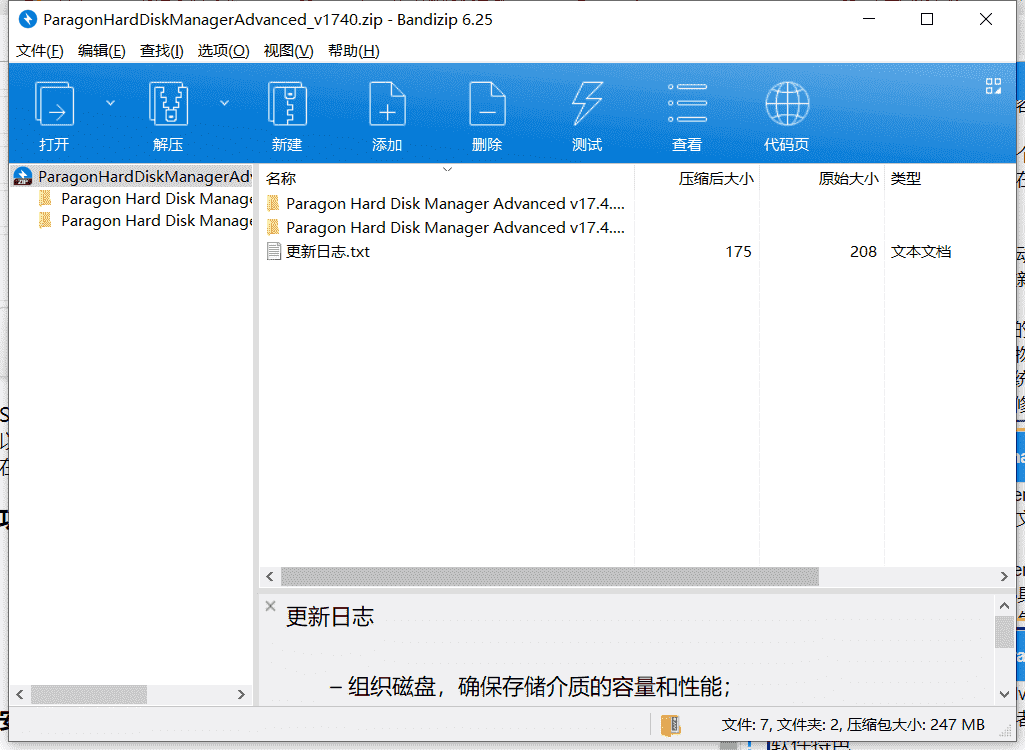Click the file list horizontal scrollbar right arrow
1025x750 pixels.
pos(1004,576)
